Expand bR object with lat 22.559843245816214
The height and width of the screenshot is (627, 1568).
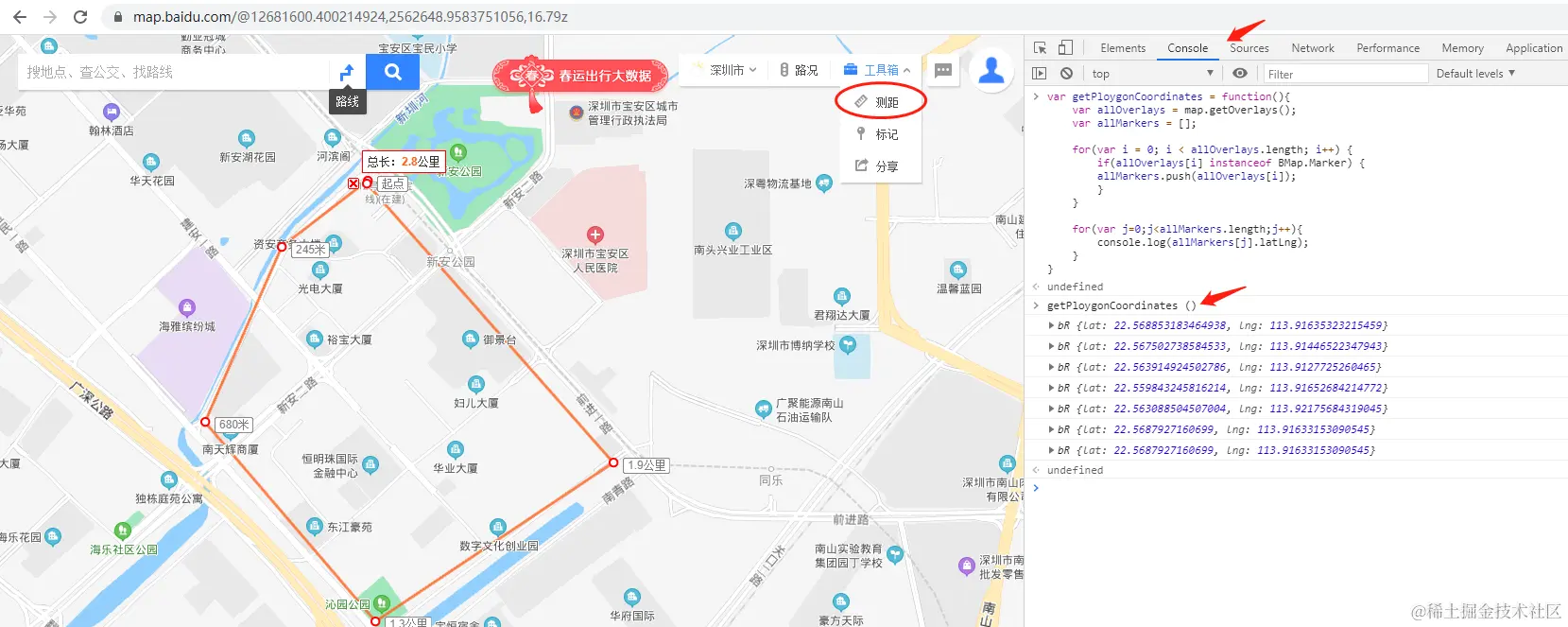[x=1051, y=388]
